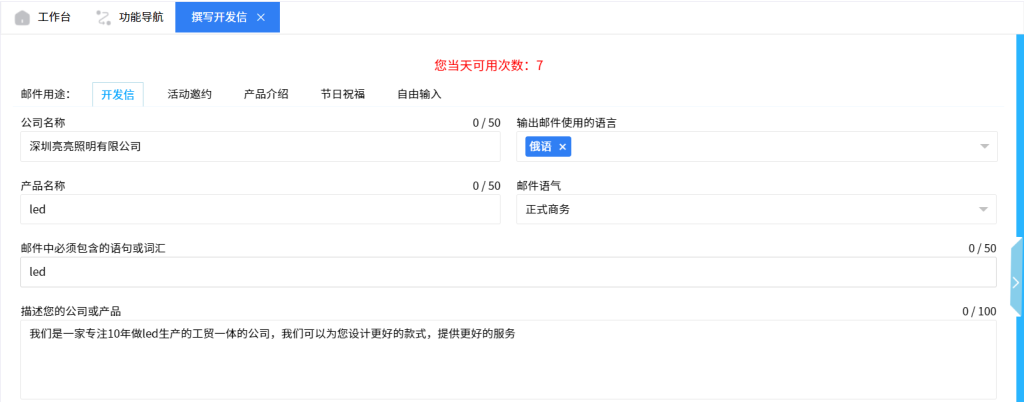Screen dimensions: 1024x402
Task: Expand the right-edge side panel arrow
Action: [x=1017, y=283]
